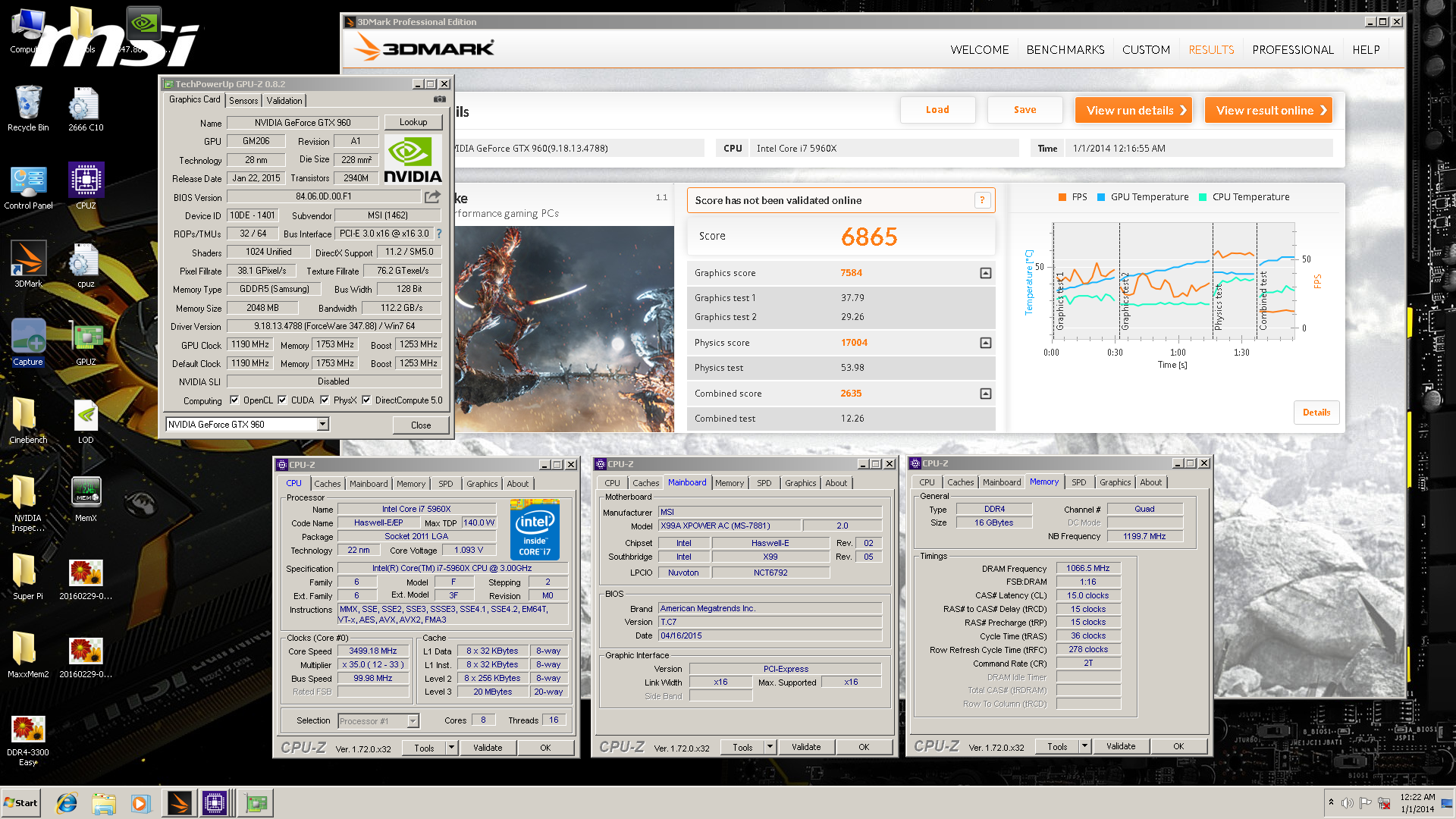Open Validation tab in GPU-Z

pyautogui.click(x=284, y=100)
